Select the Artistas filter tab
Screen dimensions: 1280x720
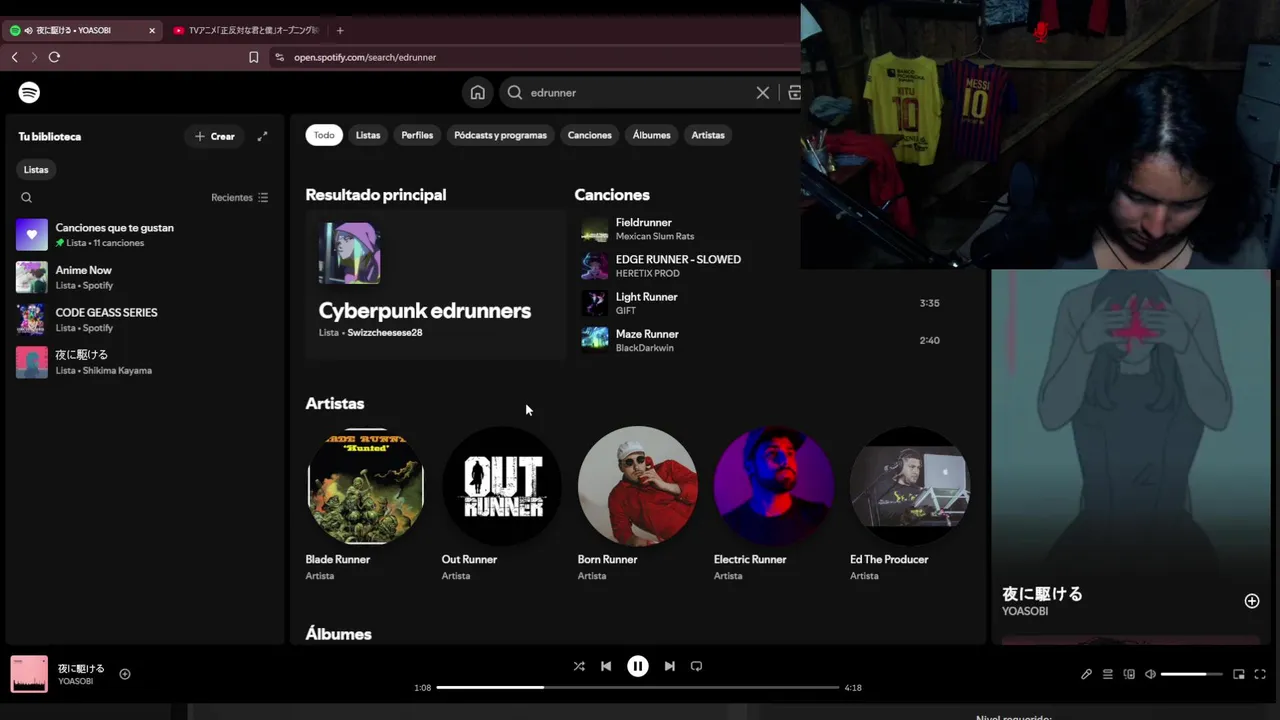click(x=708, y=135)
